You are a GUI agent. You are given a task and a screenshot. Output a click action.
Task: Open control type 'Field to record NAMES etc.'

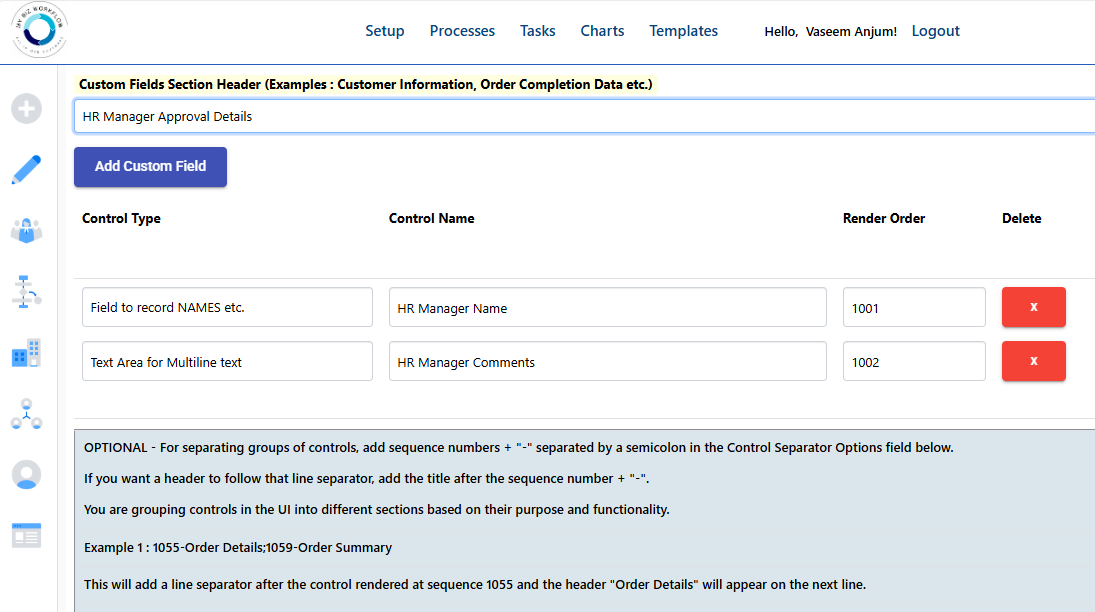coord(227,307)
